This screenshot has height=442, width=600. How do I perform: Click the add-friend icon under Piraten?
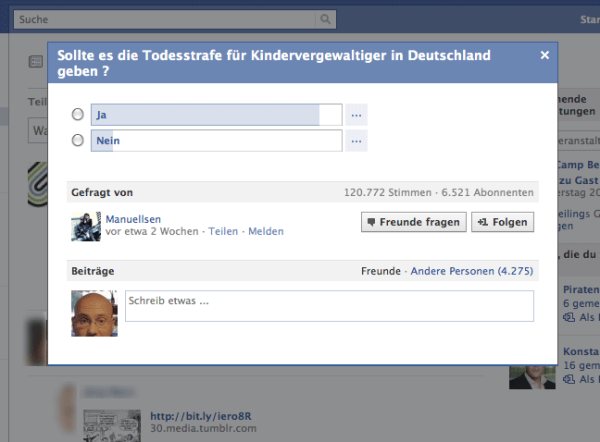tap(569, 317)
